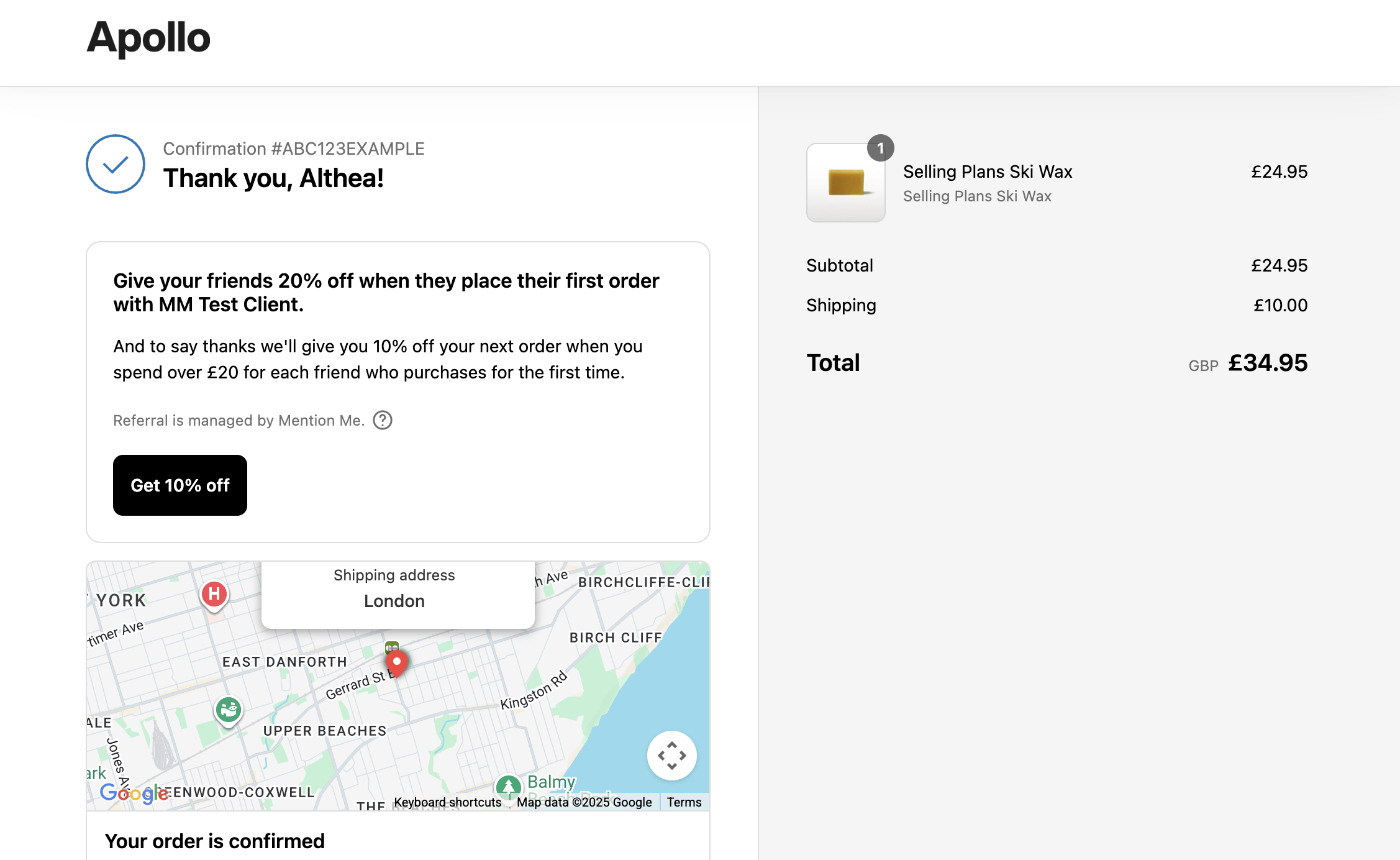Click the "Your order is confirmed" heading
Screen dimensions: 1400x860
tap(215, 841)
